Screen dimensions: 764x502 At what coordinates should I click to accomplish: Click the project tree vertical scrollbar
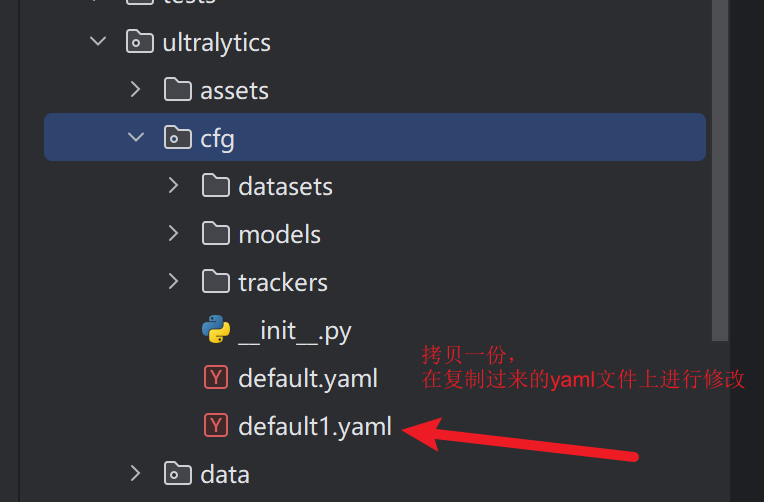coord(720,171)
